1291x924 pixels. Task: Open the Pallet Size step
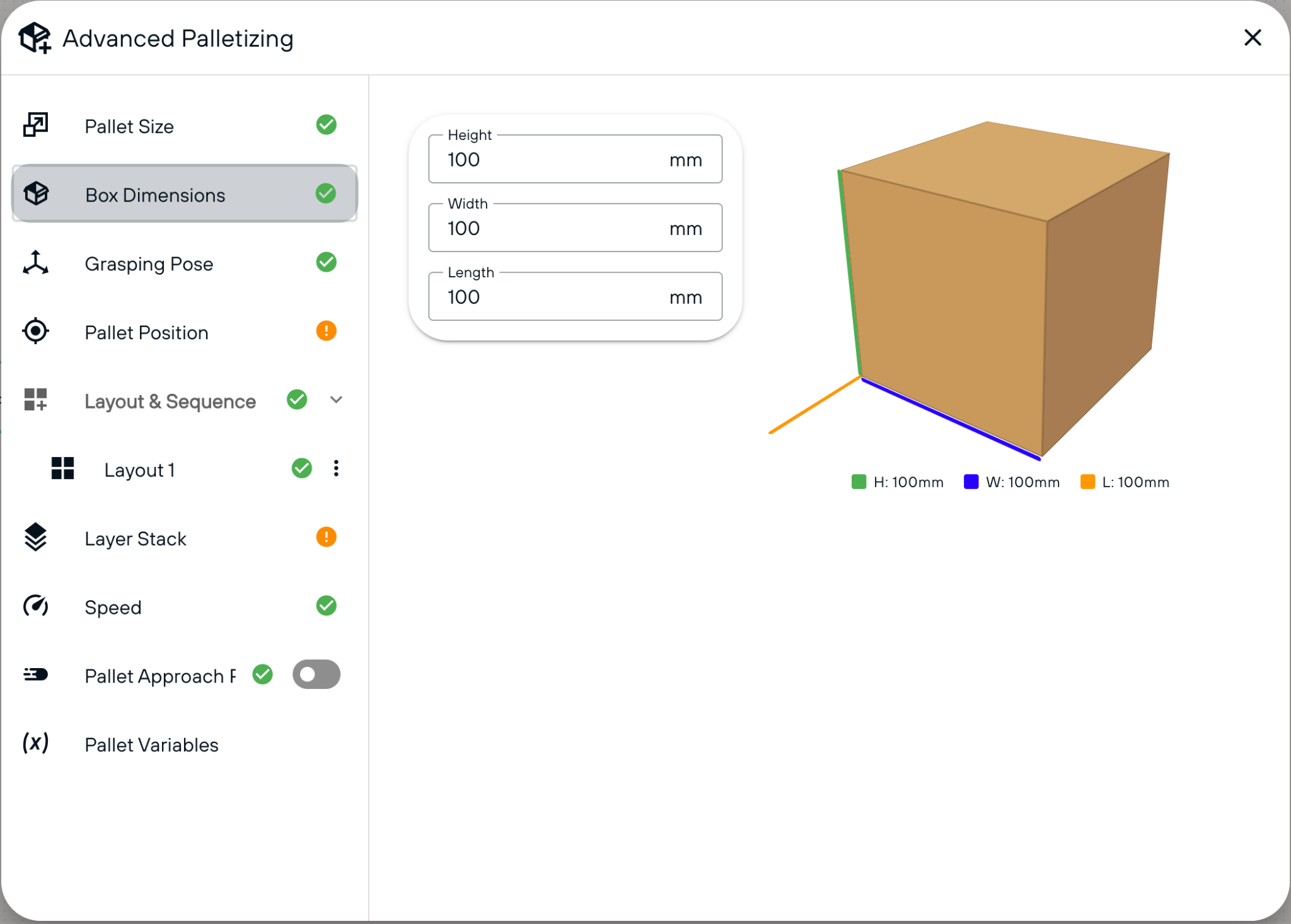(x=184, y=125)
